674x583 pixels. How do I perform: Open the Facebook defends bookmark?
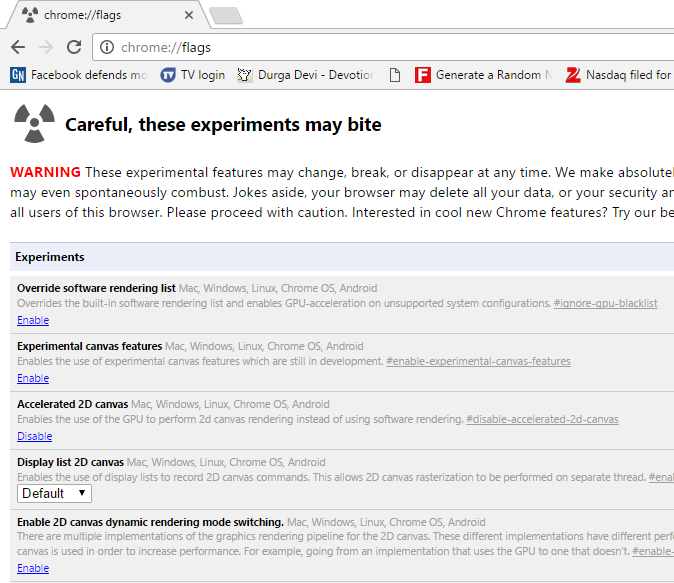coord(78,75)
